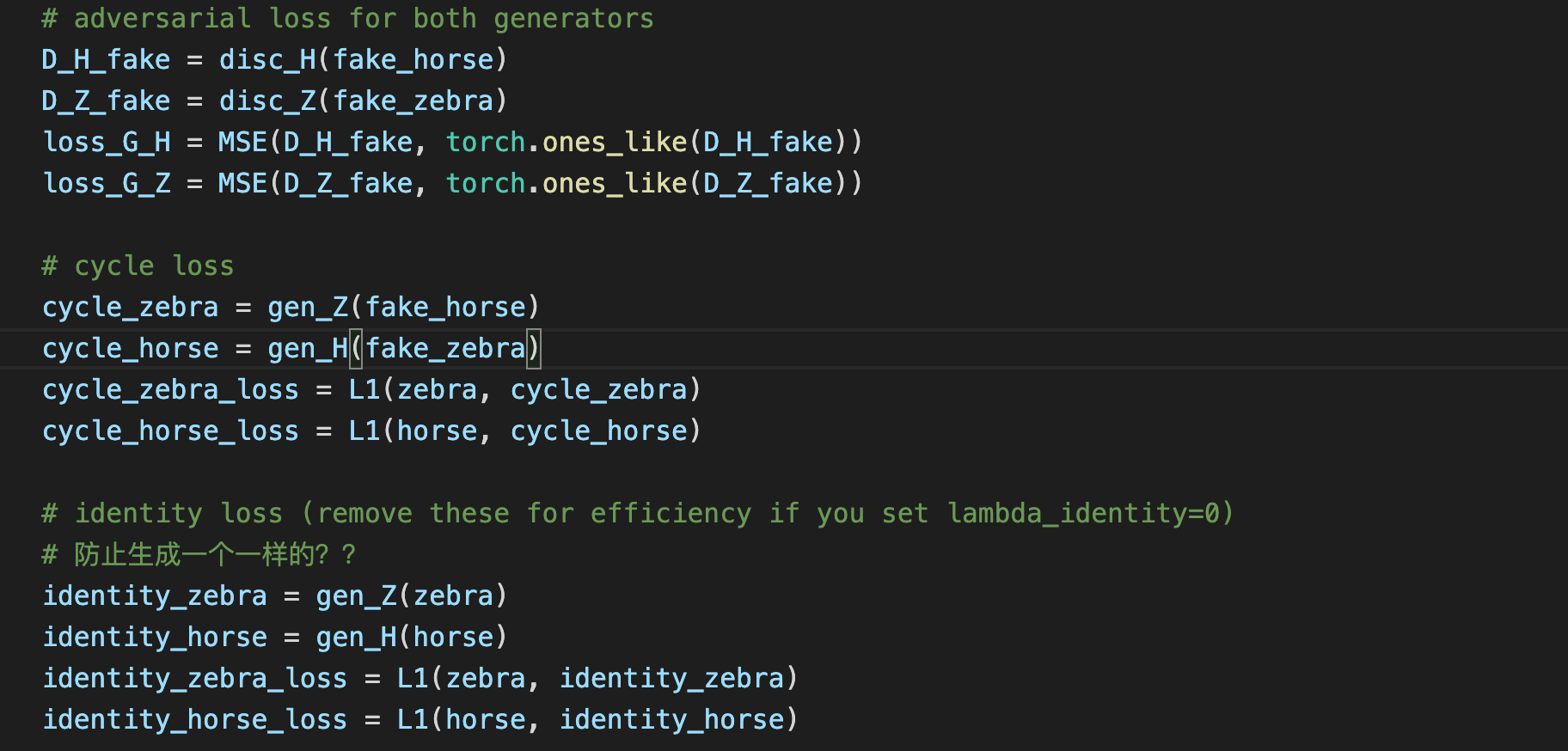Click gen_Z in the identity_zebra line

357,595
